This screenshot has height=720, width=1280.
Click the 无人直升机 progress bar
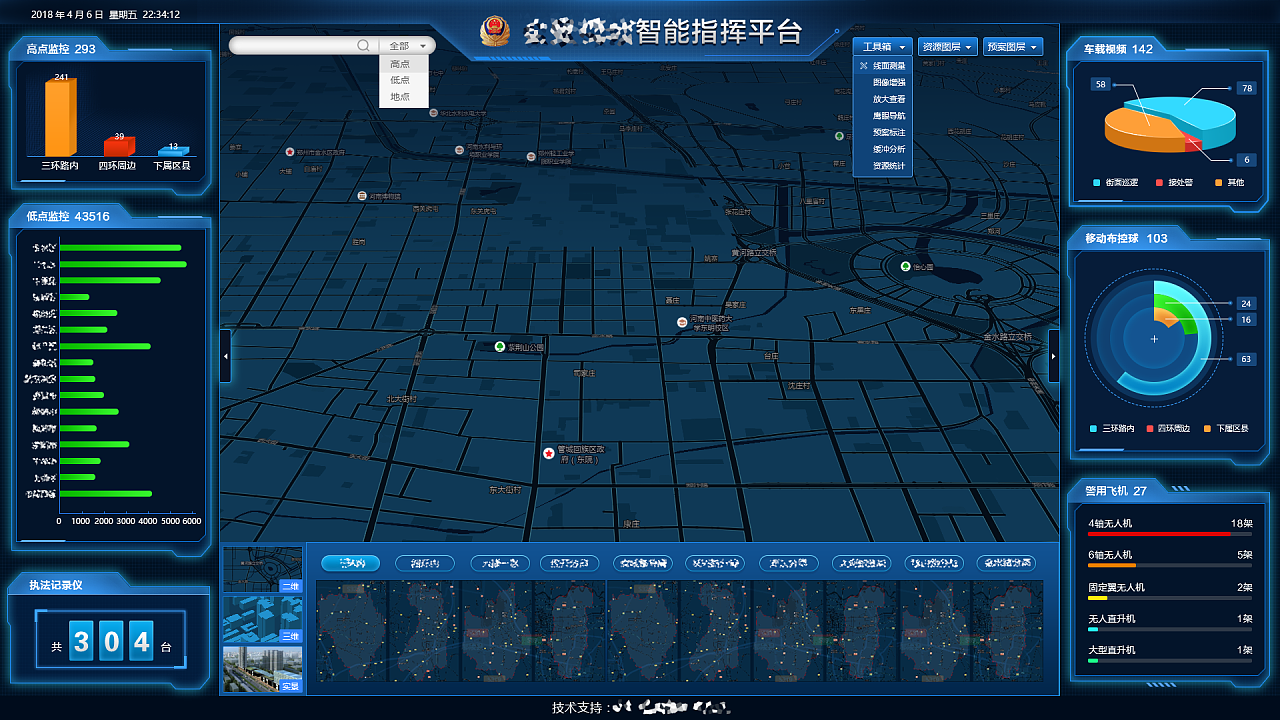(x=1170, y=630)
